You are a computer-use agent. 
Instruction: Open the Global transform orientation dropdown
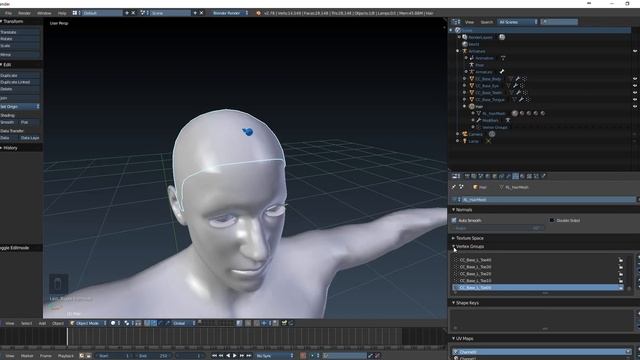[x=183, y=323]
